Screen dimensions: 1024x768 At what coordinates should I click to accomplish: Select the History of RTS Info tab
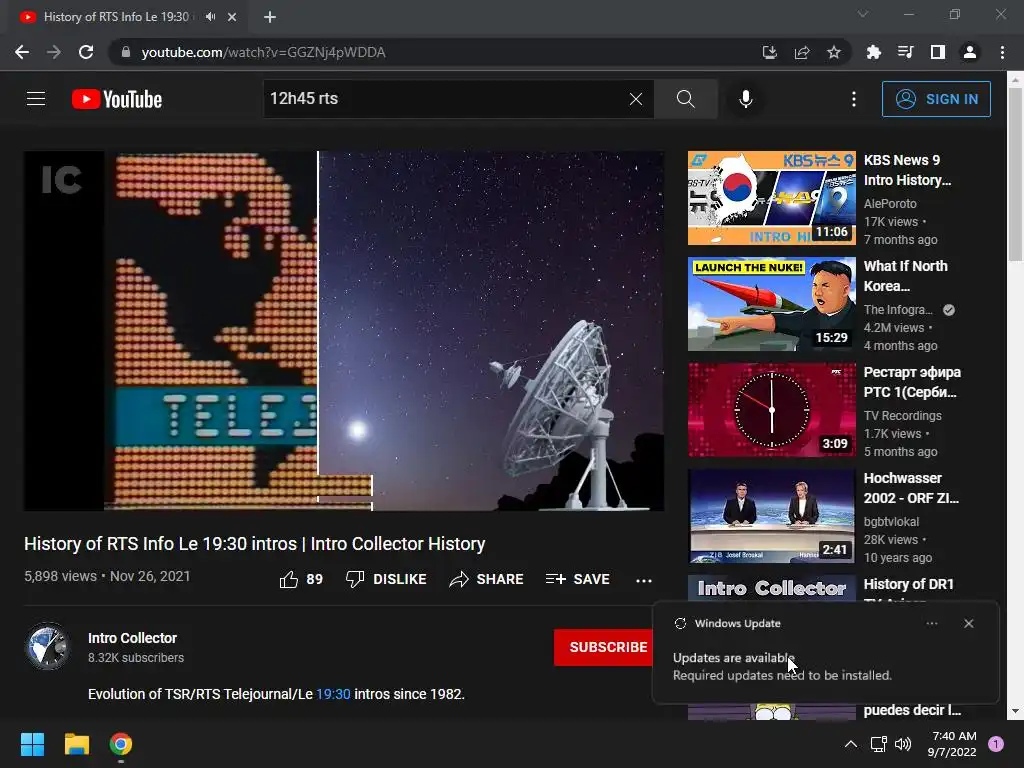click(116, 17)
